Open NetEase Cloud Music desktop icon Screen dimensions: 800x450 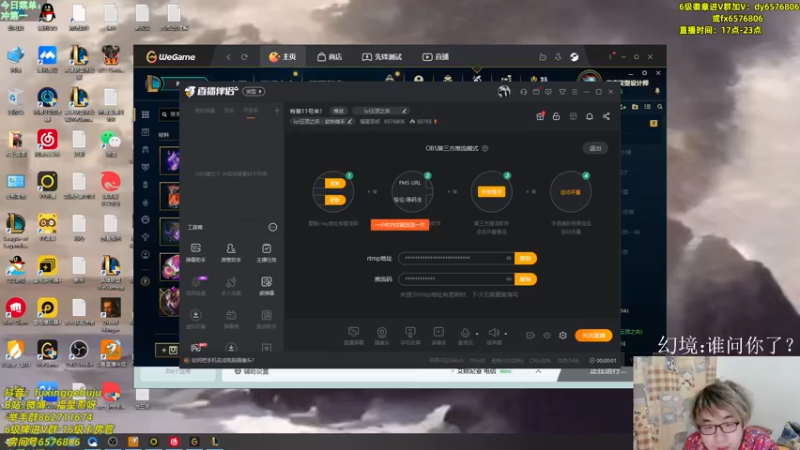click(x=47, y=142)
